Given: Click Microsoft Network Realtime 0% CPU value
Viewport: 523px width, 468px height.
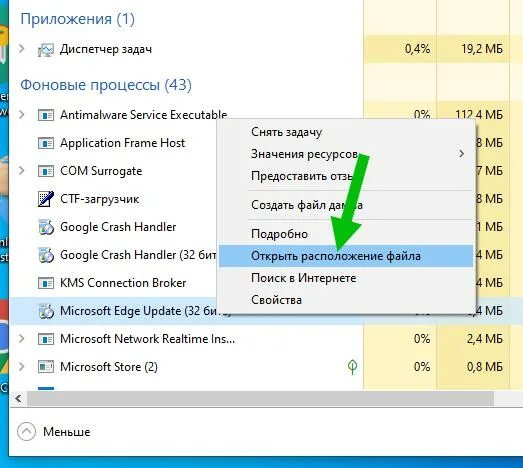Looking at the screenshot, I should (422, 339).
